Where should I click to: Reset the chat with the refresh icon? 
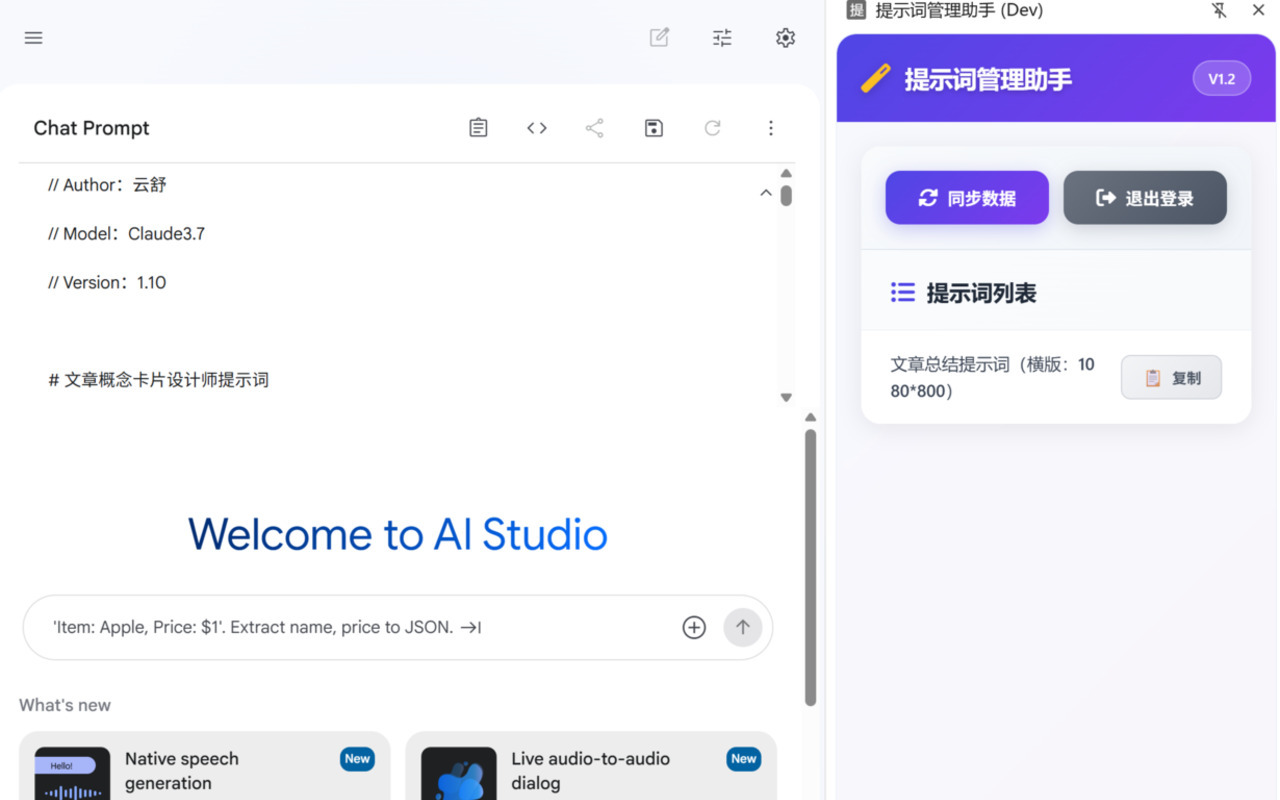tap(712, 127)
